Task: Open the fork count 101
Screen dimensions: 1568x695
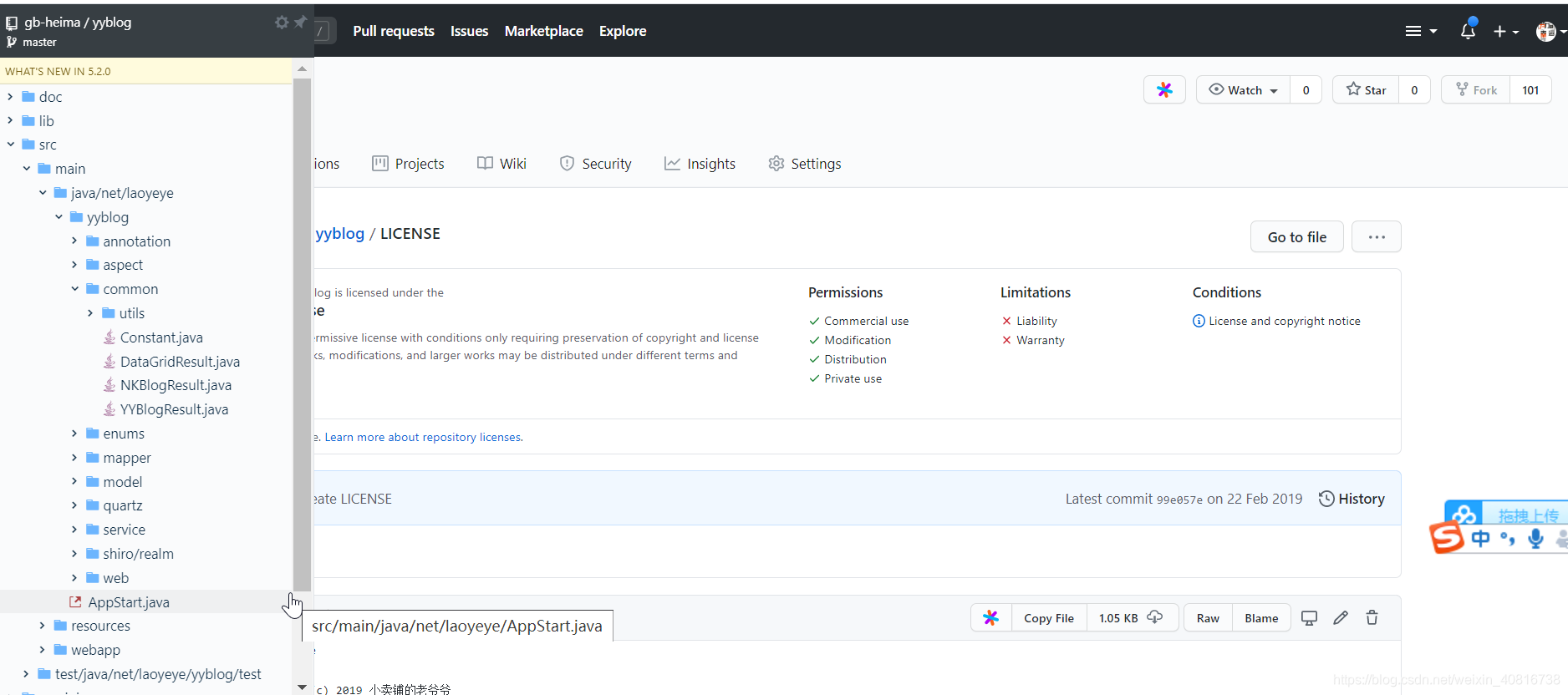Action: [1530, 90]
